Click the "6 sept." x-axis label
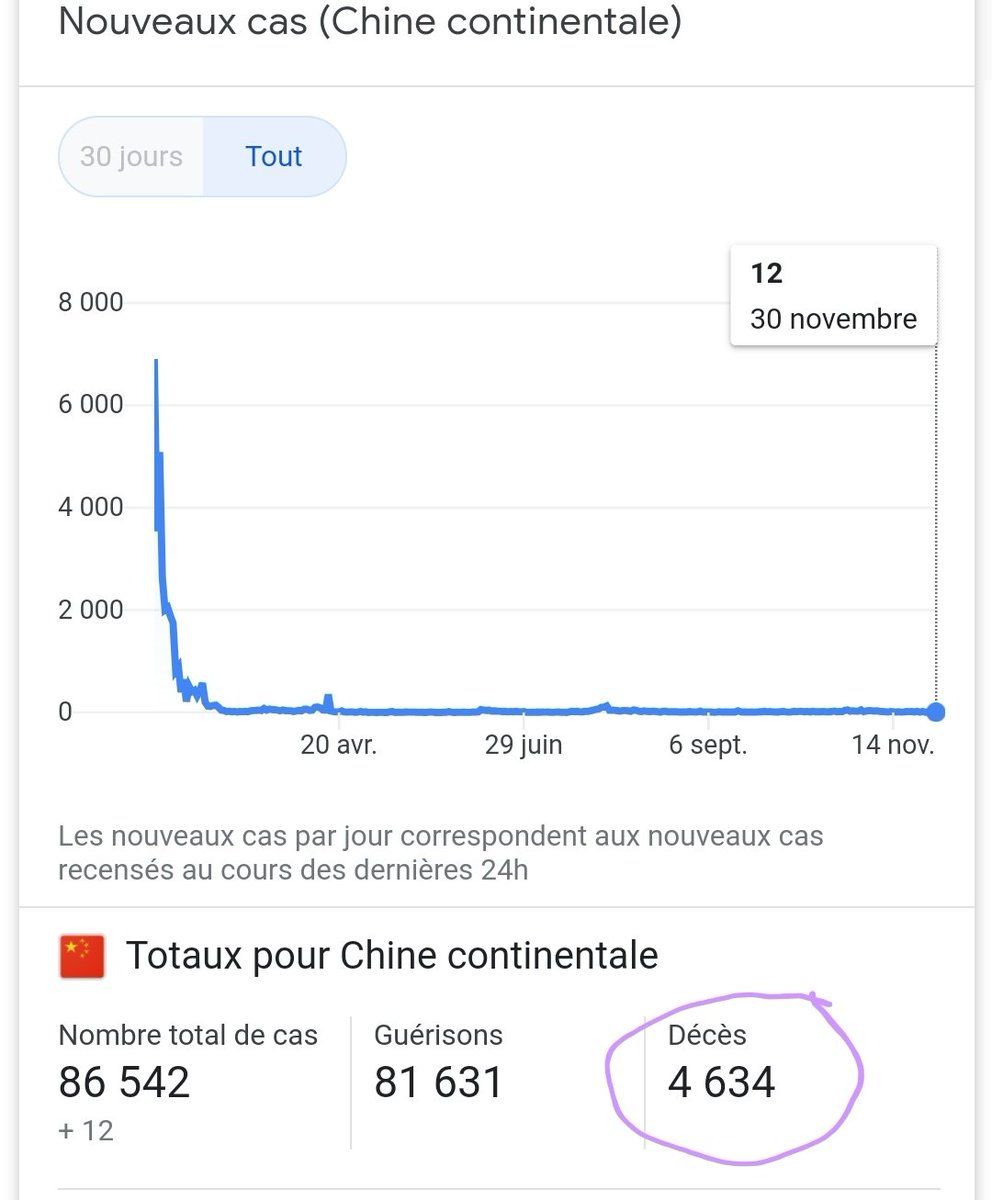 (x=708, y=745)
